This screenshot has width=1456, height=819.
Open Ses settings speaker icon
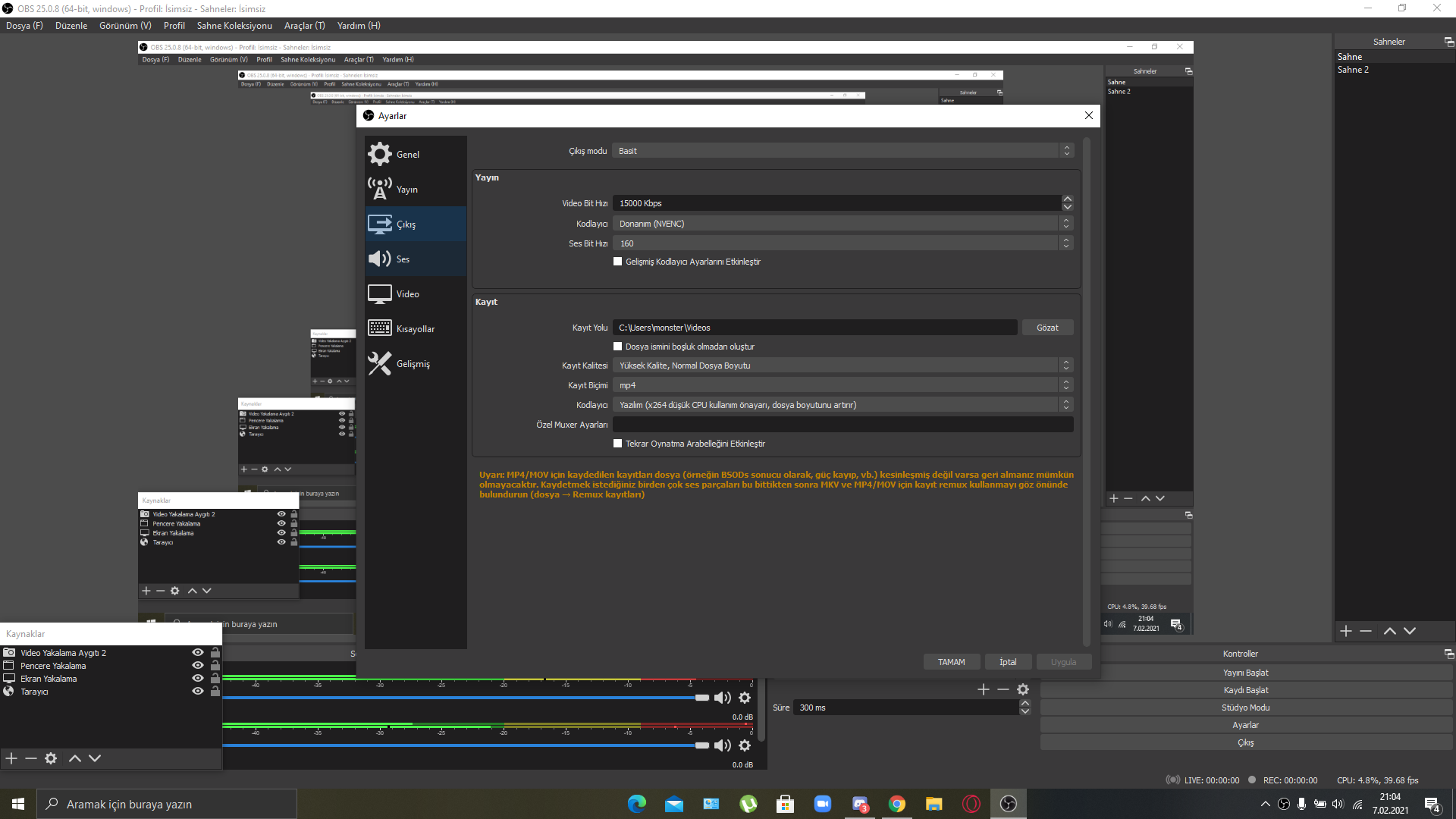[380, 259]
